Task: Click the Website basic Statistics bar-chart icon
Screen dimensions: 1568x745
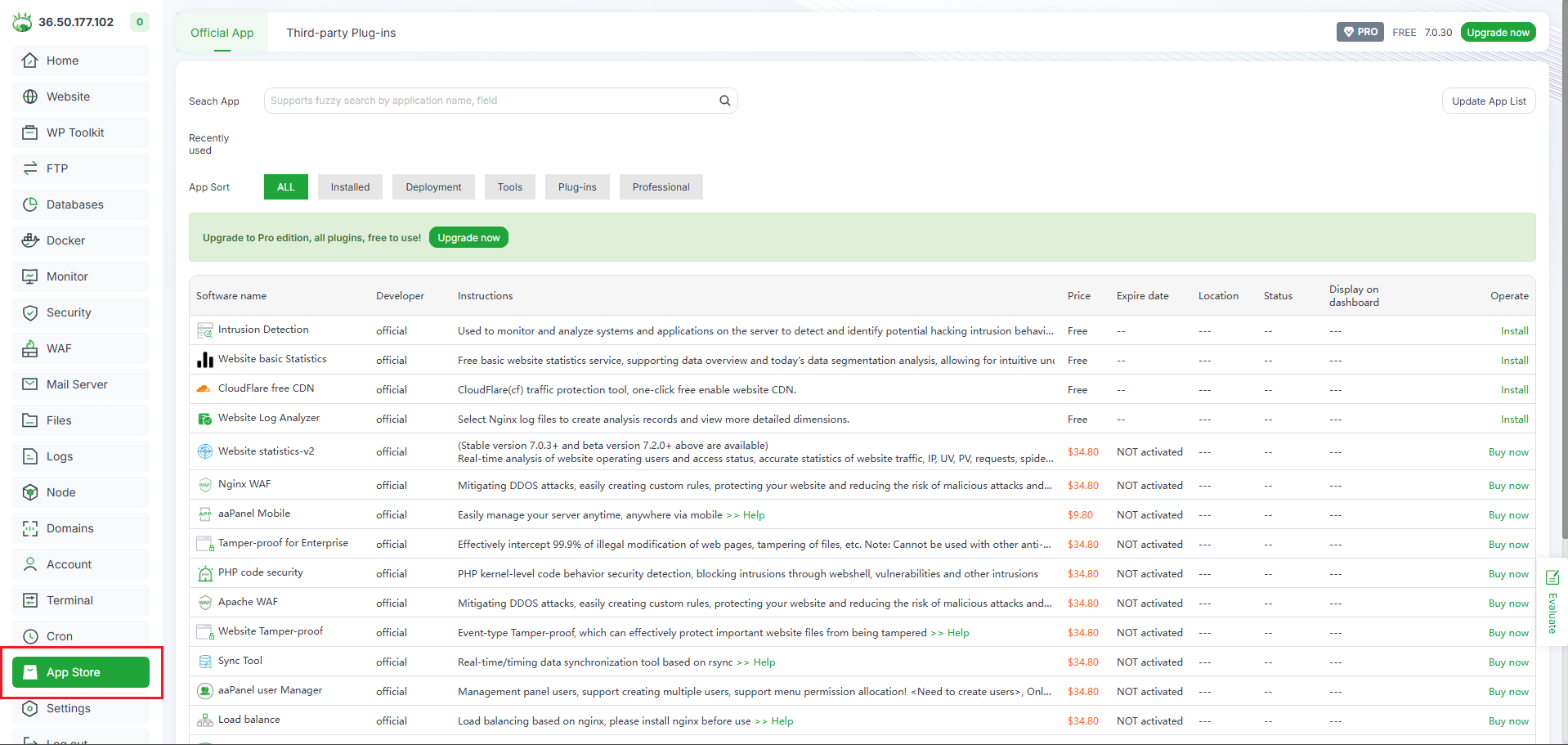Action: [205, 360]
